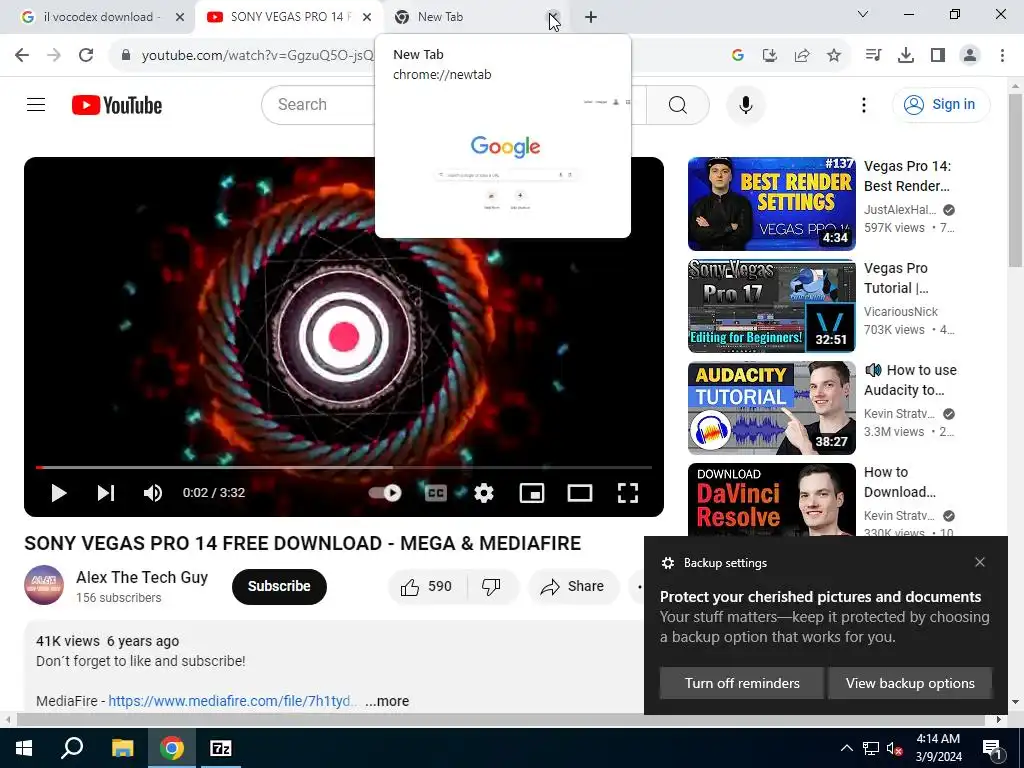Open the tab search dropdown chevron
This screenshot has height=768, width=1024.
point(863,14)
